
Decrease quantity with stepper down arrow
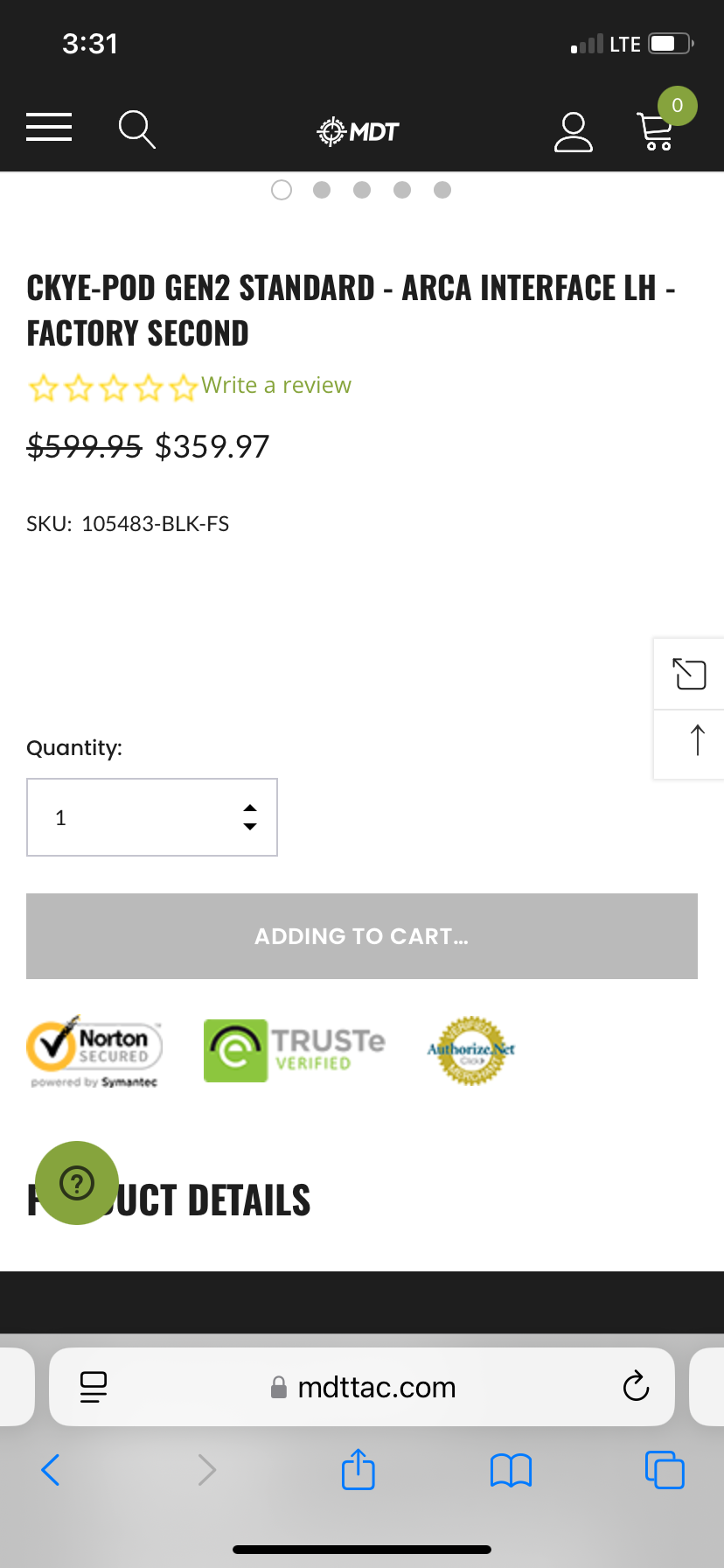pos(250,827)
